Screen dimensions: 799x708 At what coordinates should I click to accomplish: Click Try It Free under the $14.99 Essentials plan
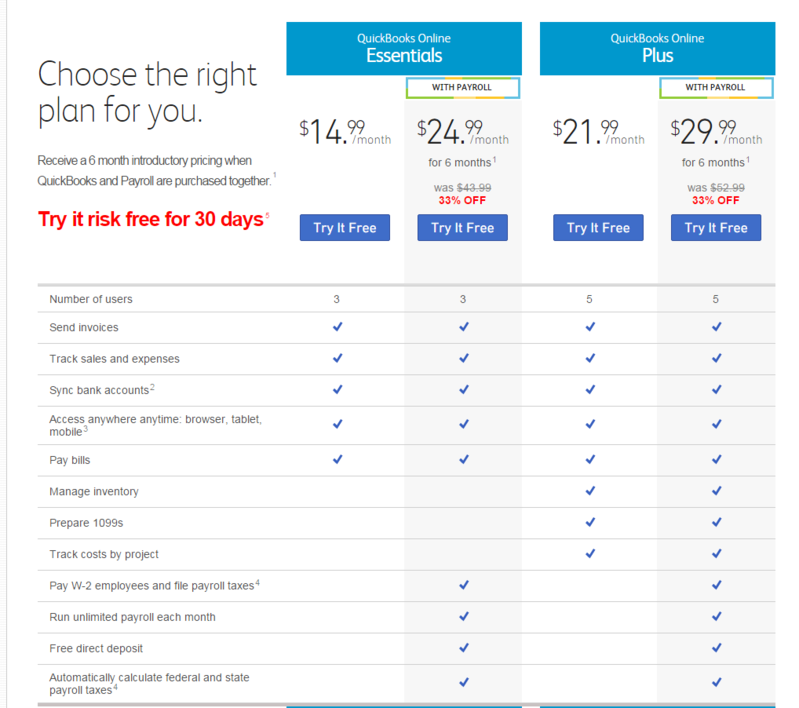pyautogui.click(x=344, y=228)
